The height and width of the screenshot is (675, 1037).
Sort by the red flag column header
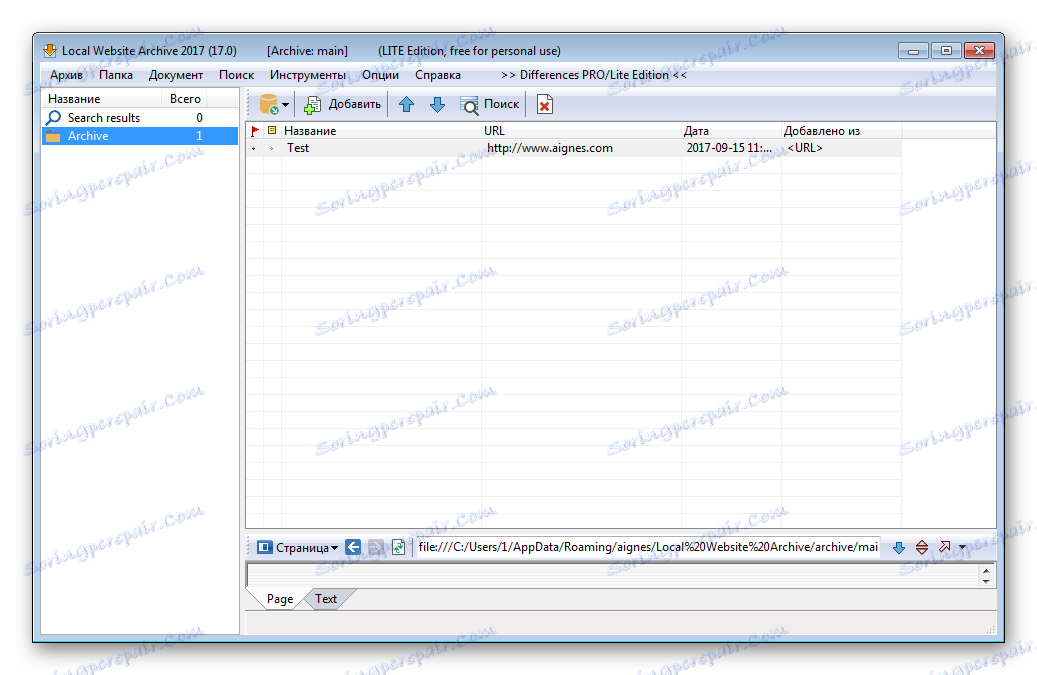tap(255, 131)
